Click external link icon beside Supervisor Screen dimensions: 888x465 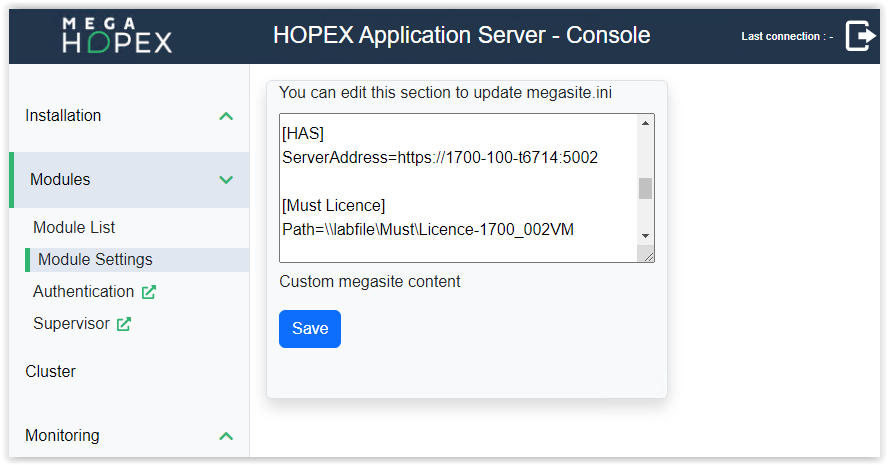(124, 324)
